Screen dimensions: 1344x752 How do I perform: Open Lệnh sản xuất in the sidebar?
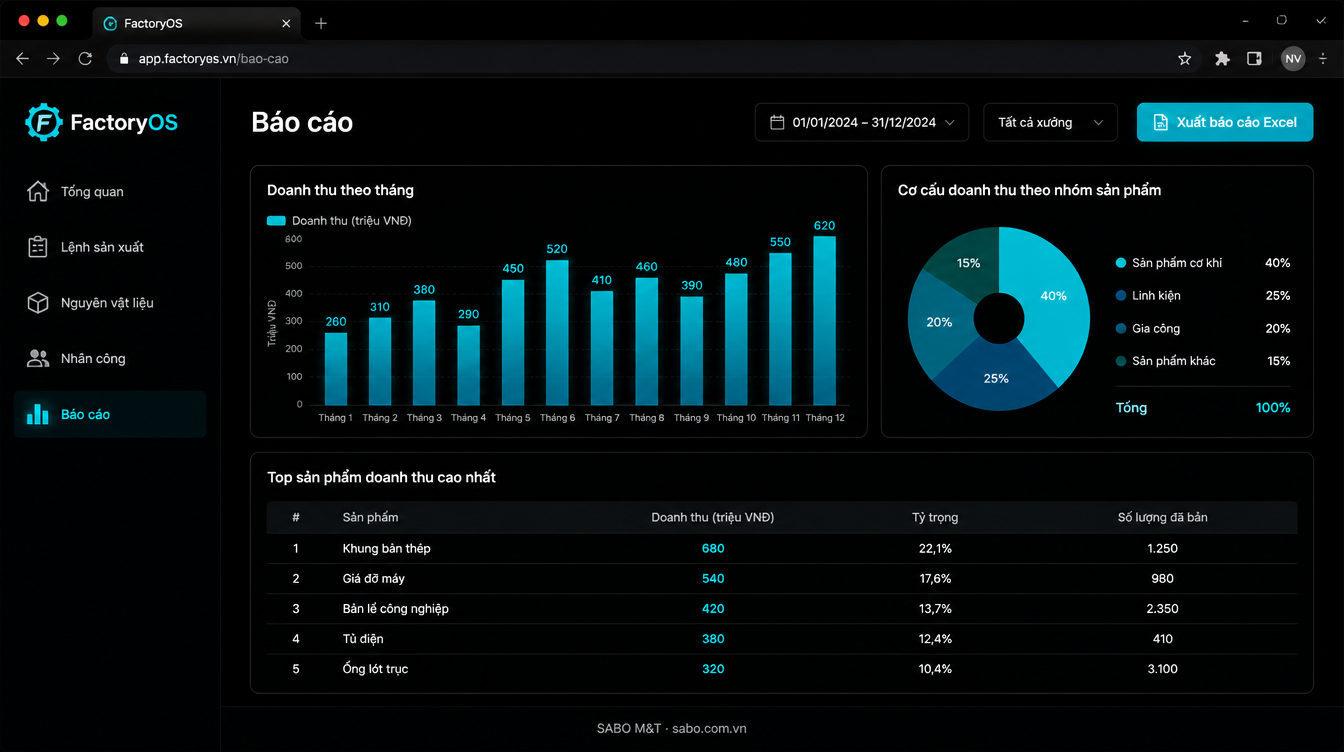point(110,247)
